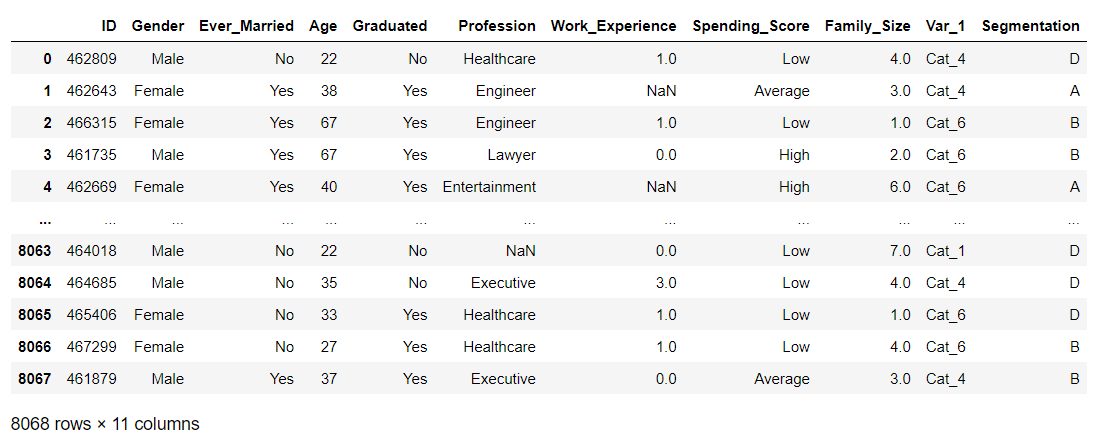Select the Family_Size column header
The image size is (1100, 439).
coord(868,27)
